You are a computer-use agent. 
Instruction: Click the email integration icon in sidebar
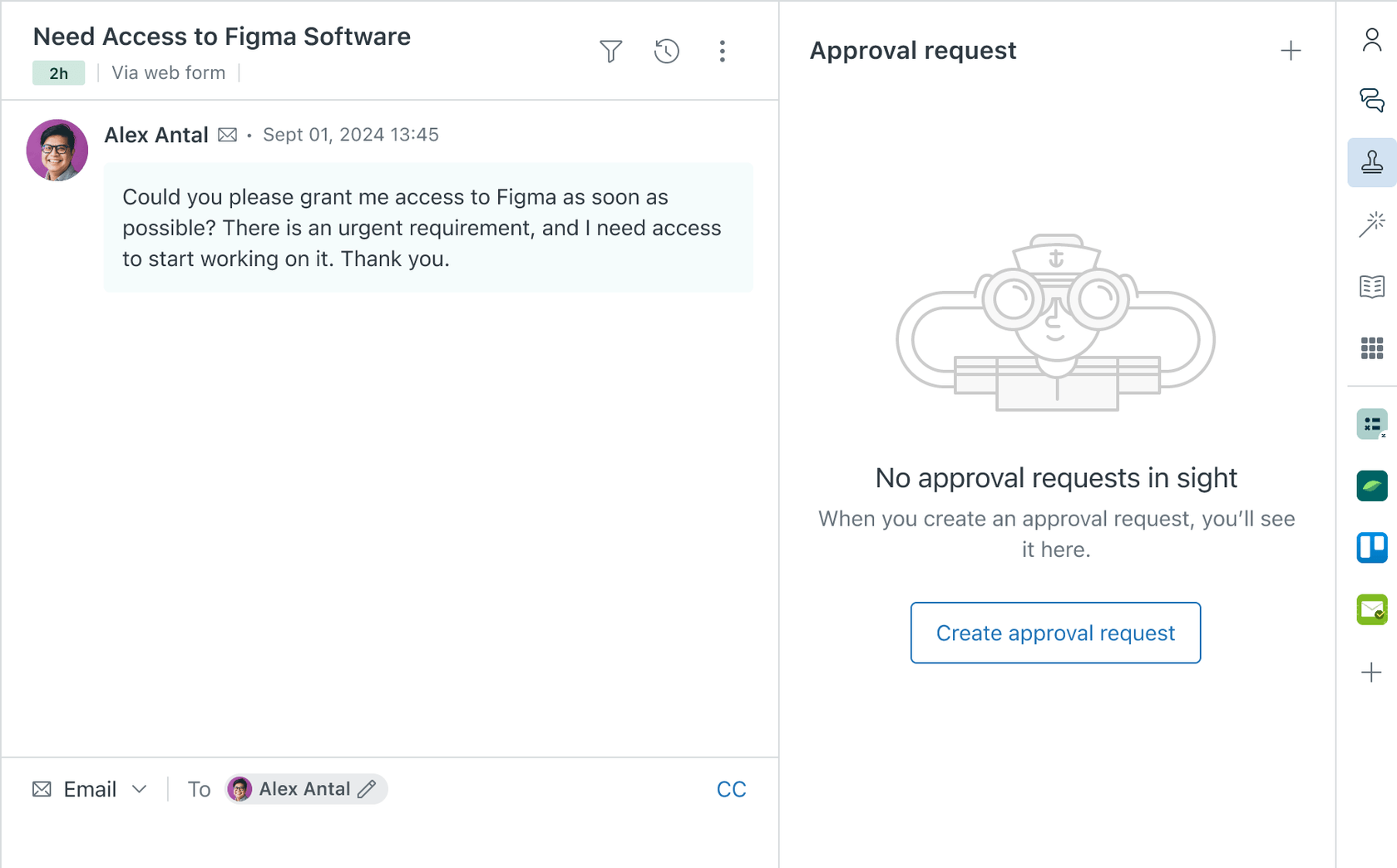(1372, 609)
